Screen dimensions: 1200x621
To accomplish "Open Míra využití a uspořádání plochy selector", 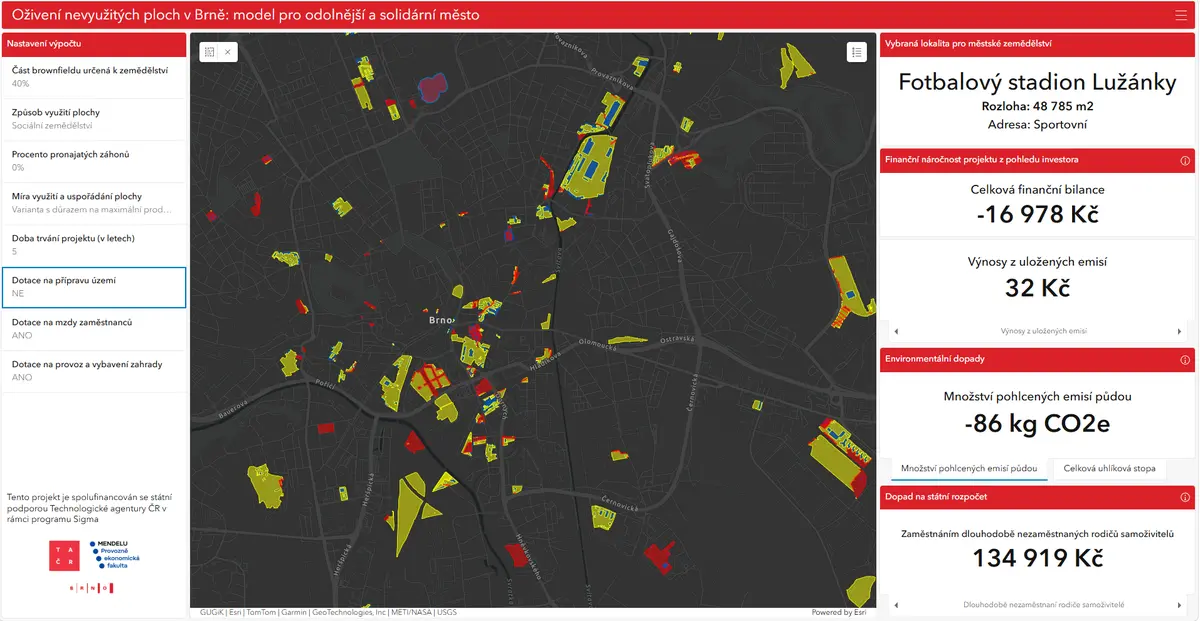I will click(94, 203).
